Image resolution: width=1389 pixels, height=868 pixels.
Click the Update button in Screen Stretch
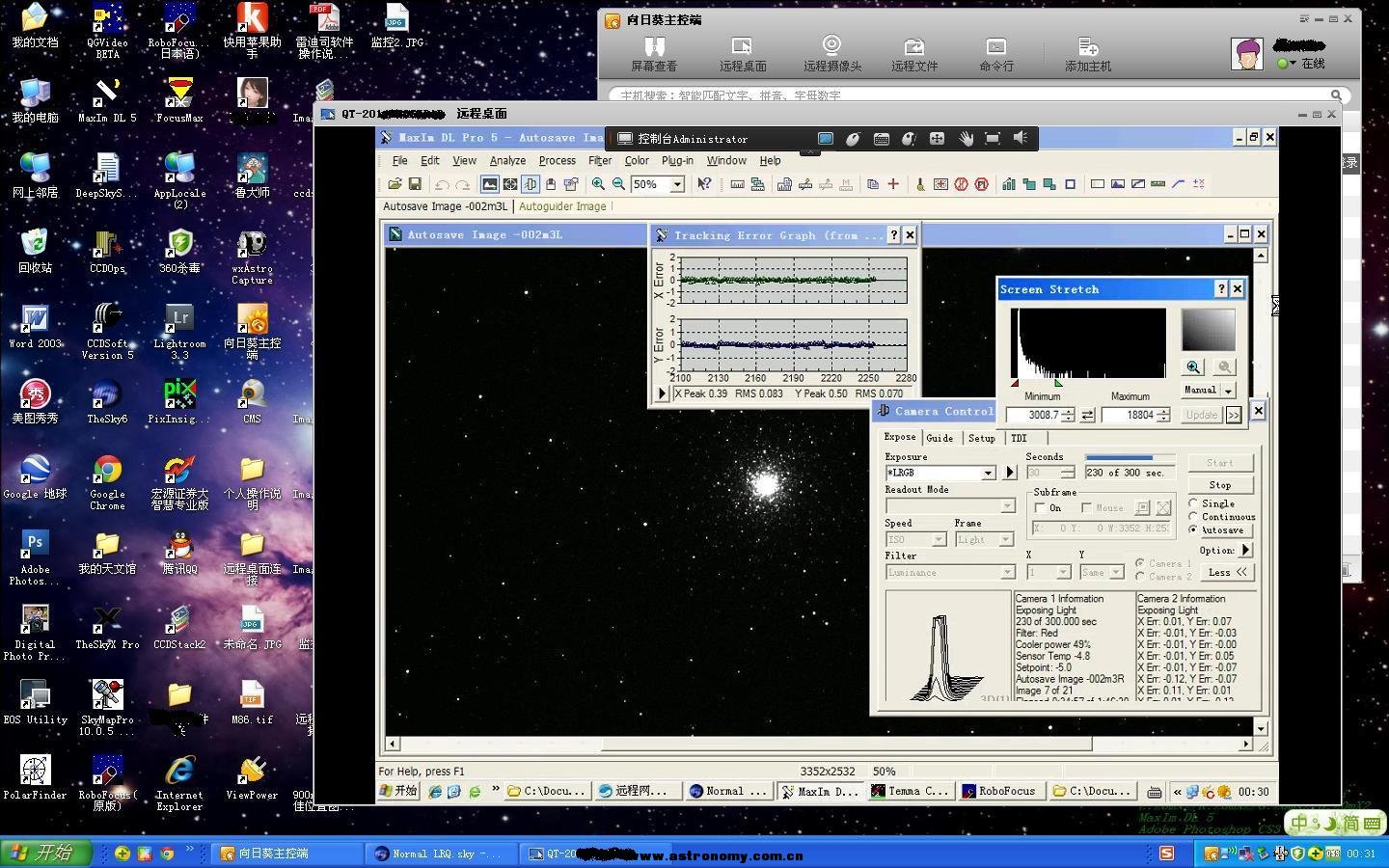[x=1201, y=415]
